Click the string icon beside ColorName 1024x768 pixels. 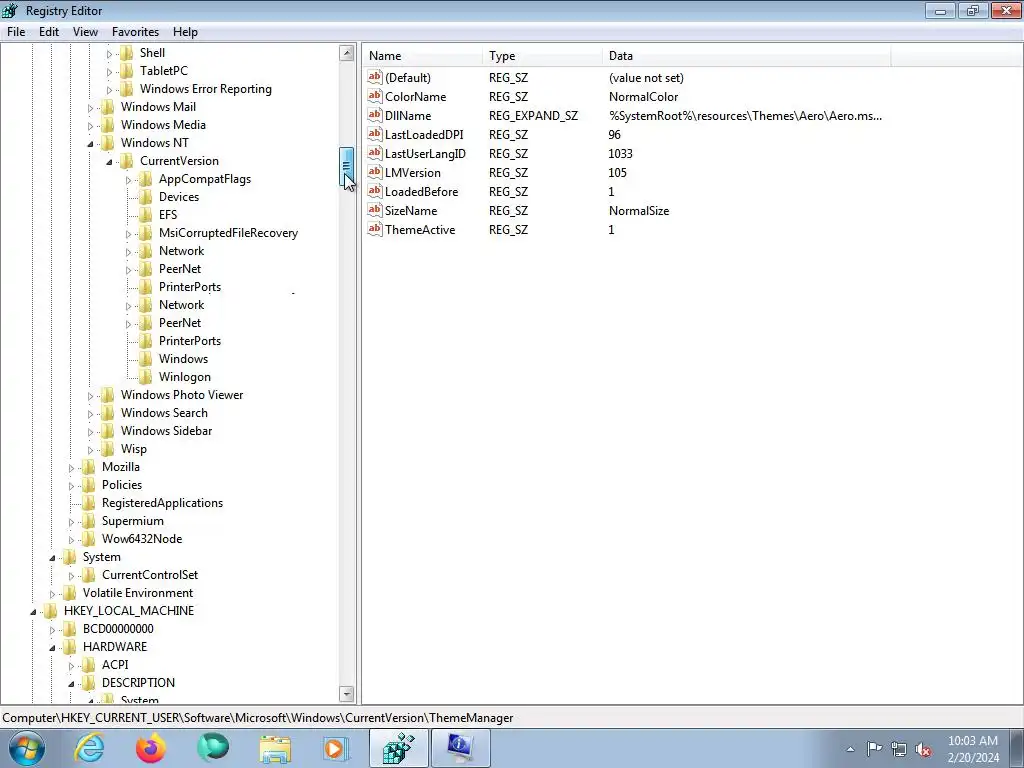tap(374, 96)
